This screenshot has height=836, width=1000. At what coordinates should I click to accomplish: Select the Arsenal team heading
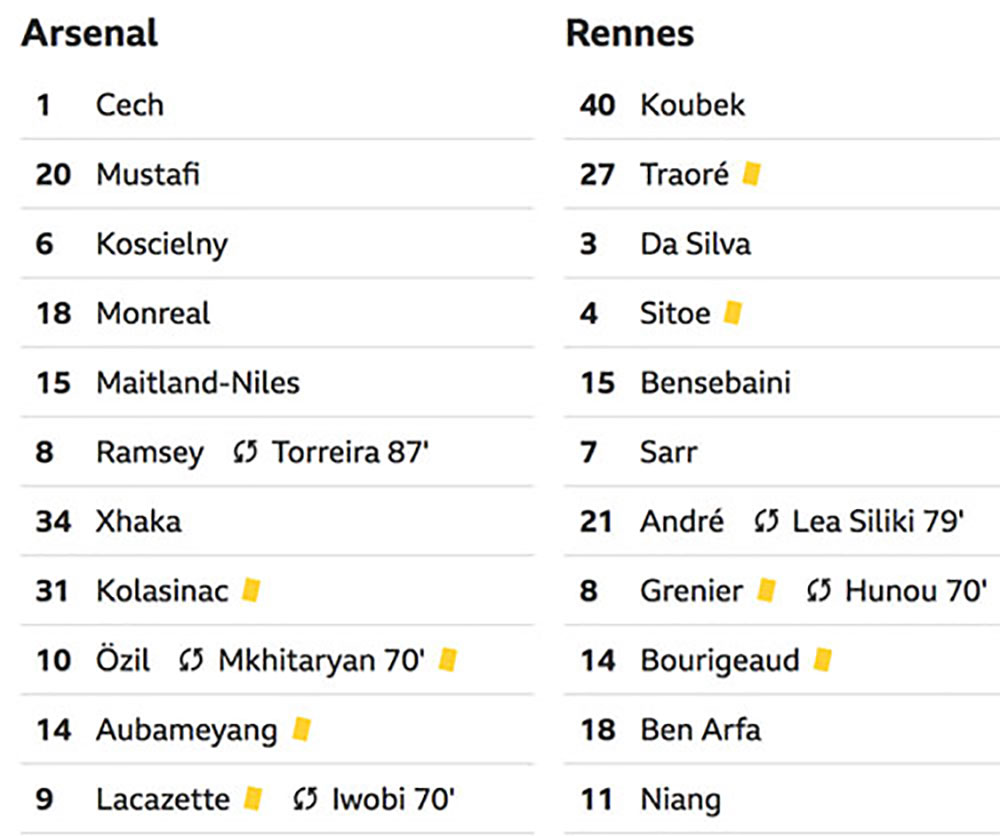[89, 33]
